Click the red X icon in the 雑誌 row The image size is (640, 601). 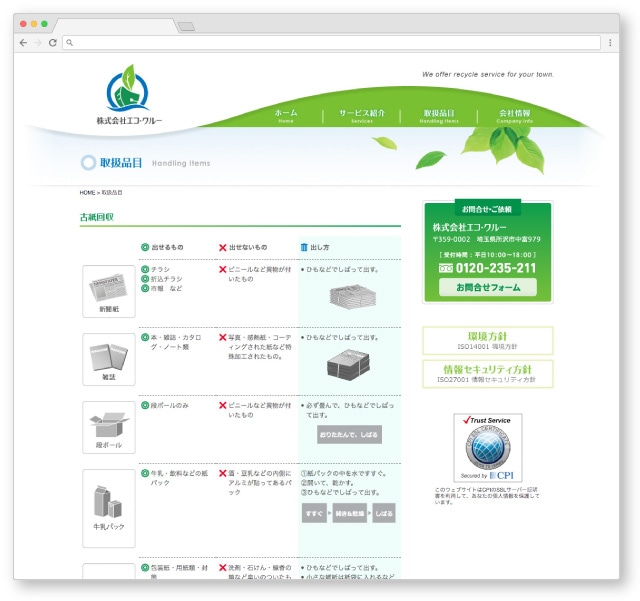pyautogui.click(x=222, y=337)
